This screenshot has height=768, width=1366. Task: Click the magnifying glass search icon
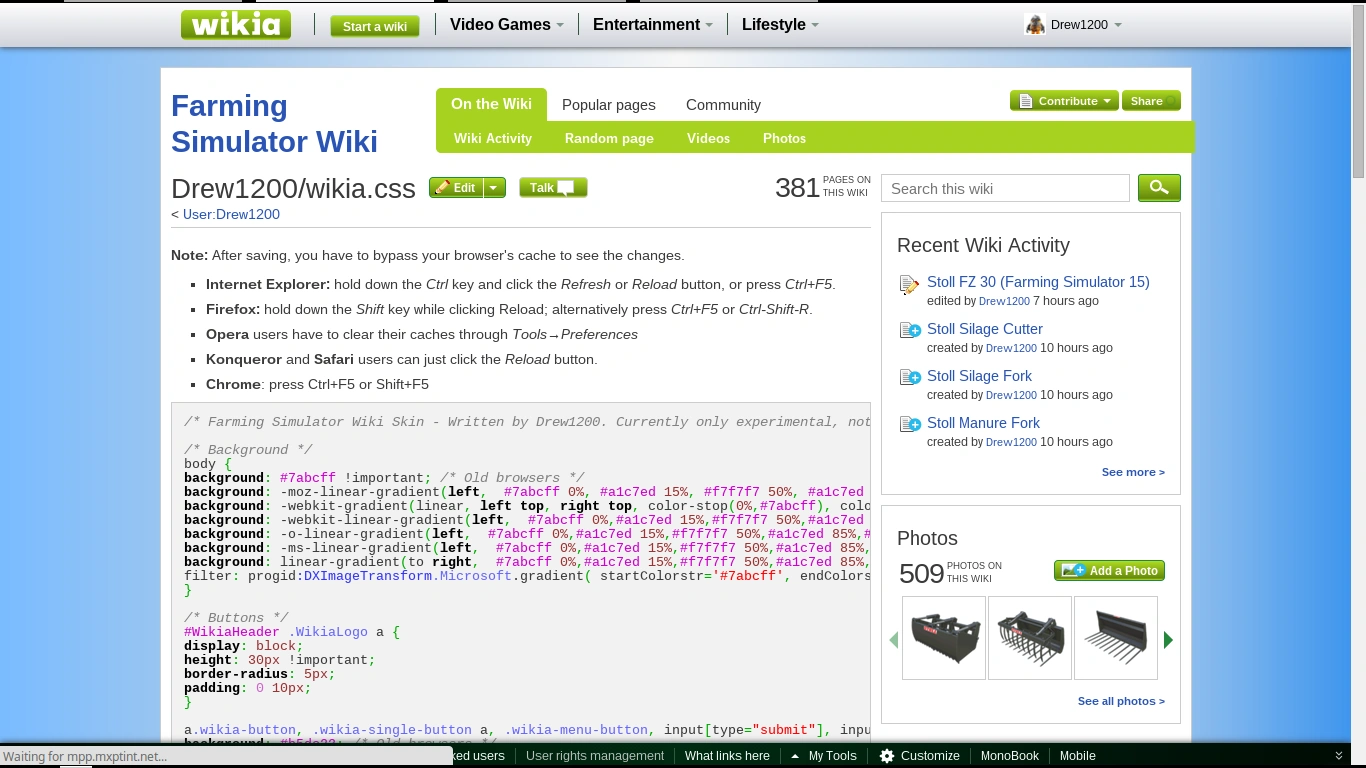click(1159, 187)
